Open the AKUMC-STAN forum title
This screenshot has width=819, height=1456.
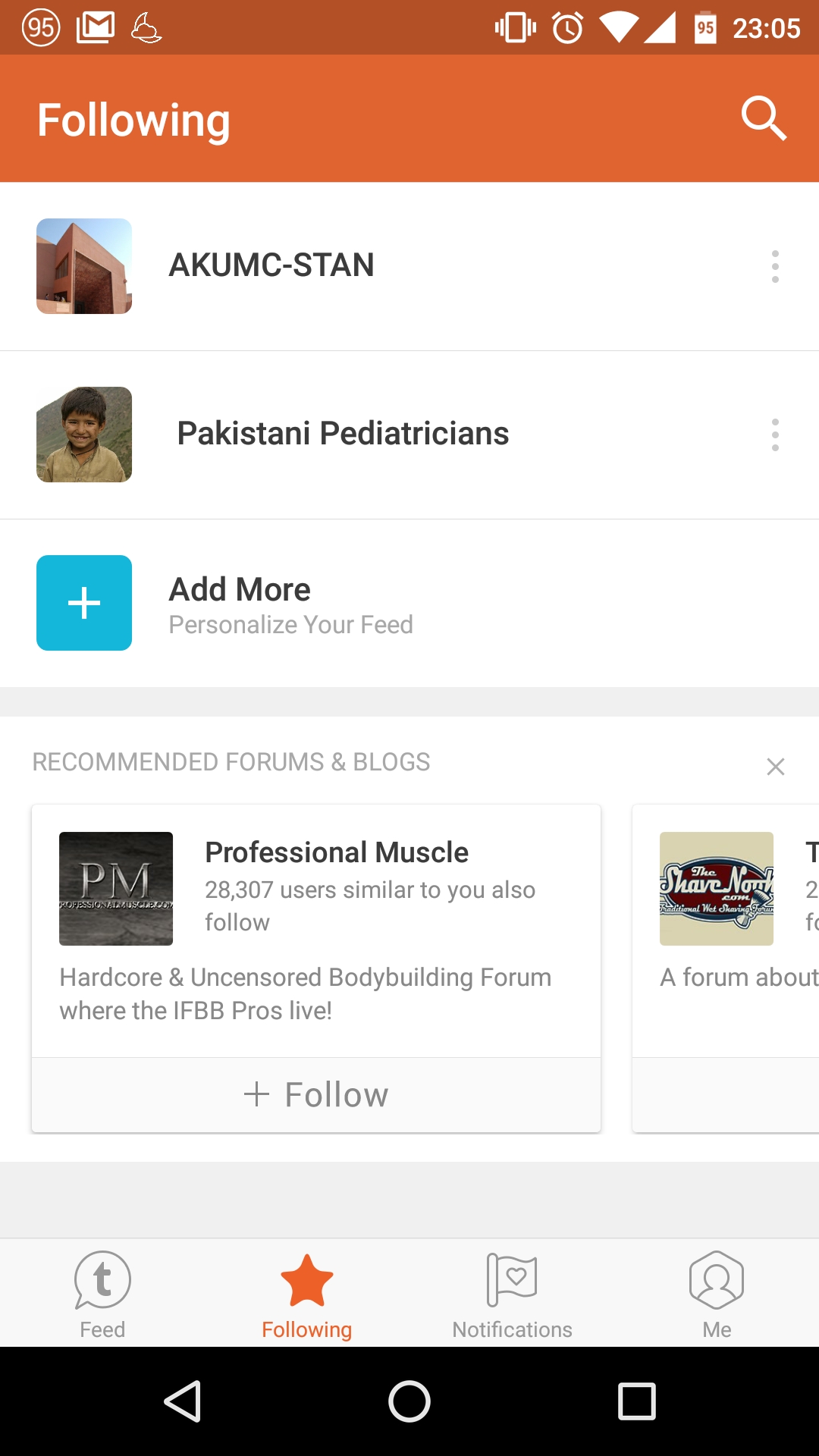coord(271,265)
